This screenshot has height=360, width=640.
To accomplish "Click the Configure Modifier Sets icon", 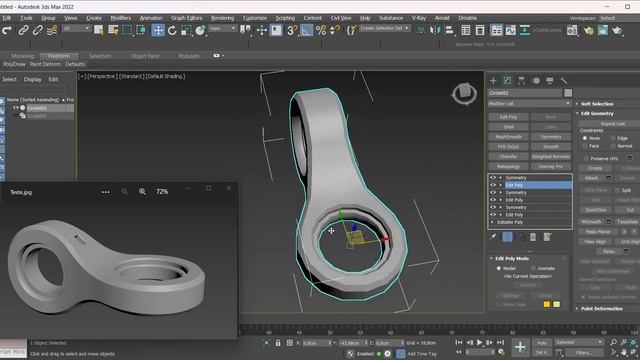I will pos(547,237).
